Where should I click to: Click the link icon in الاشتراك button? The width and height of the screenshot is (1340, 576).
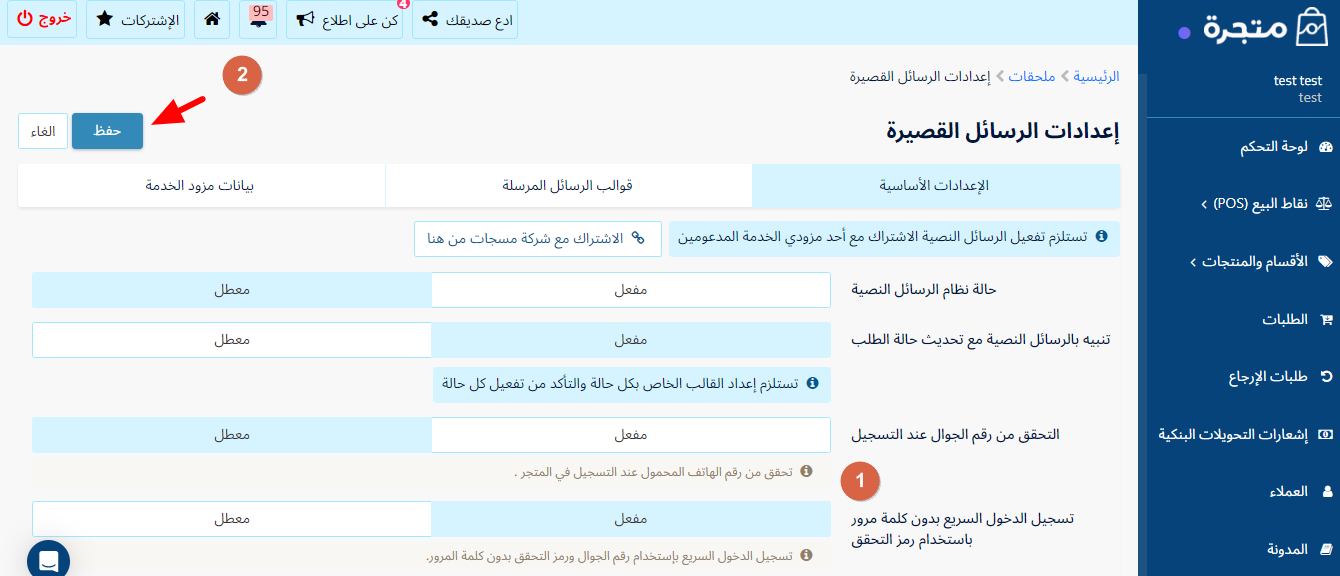coord(639,239)
